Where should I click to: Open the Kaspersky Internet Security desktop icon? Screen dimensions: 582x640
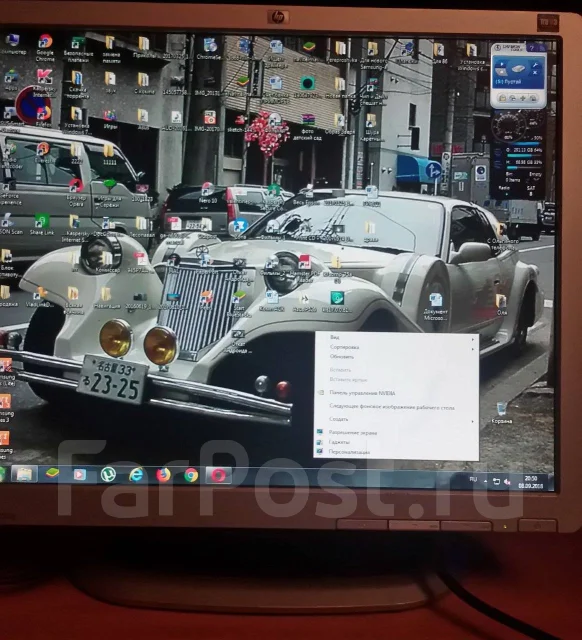44,82
